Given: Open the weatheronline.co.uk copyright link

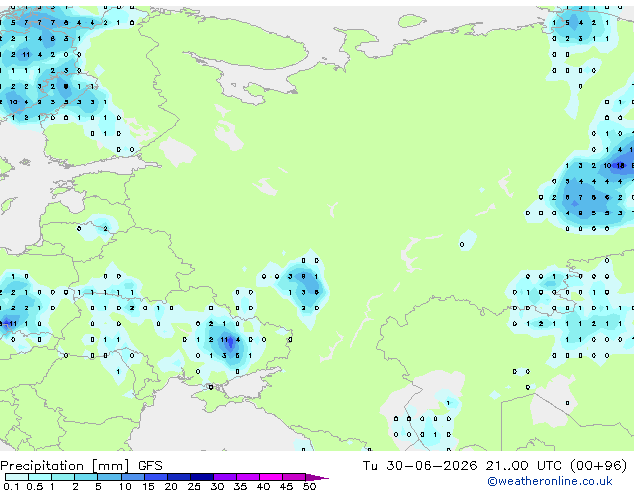Looking at the screenshot, I should coord(550,481).
